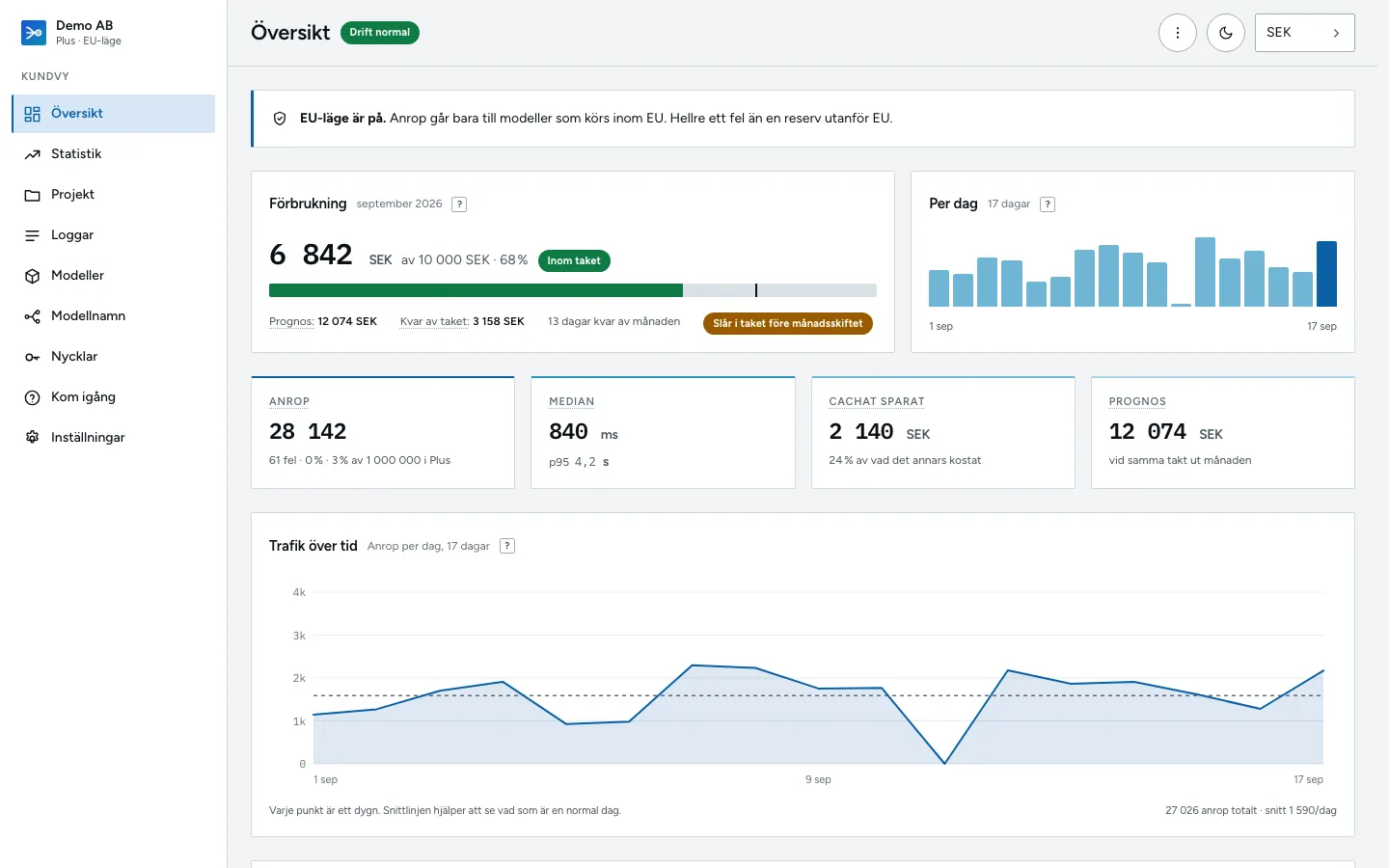Open help tooltip for Trafik över tid
Screen dimensions: 1389x868
pyautogui.click(x=507, y=546)
